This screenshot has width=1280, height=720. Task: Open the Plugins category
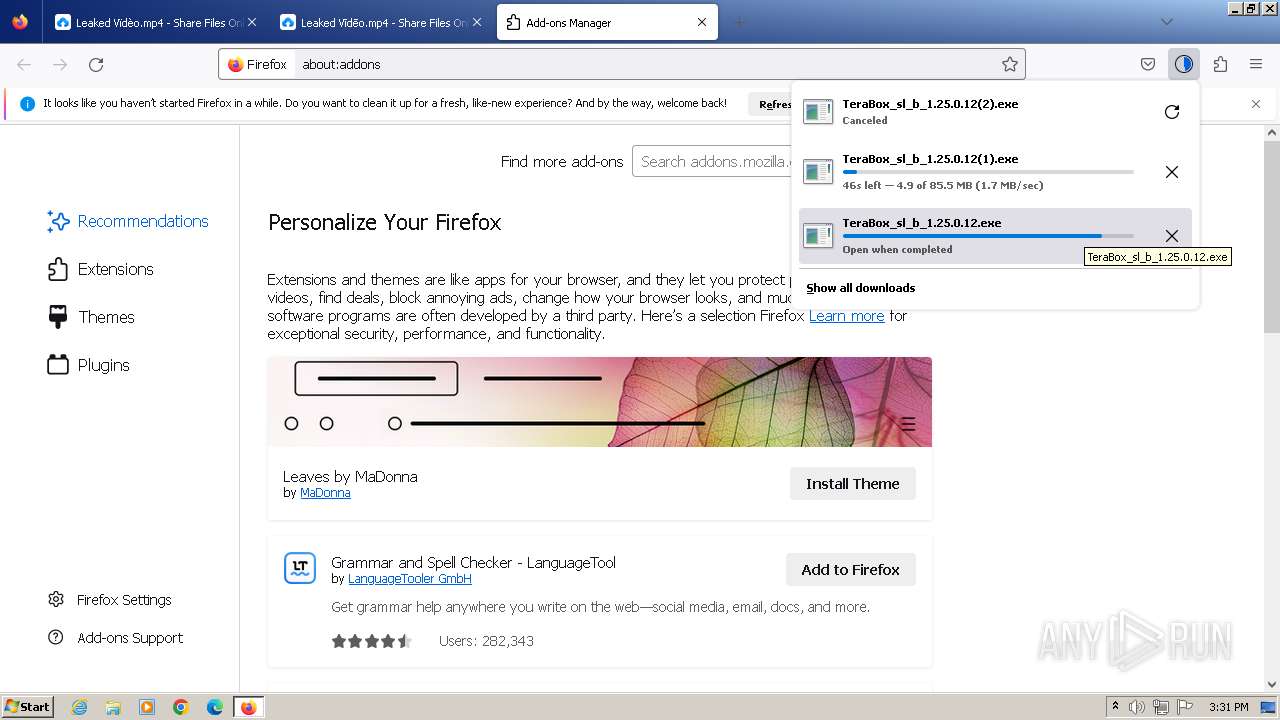89,365
